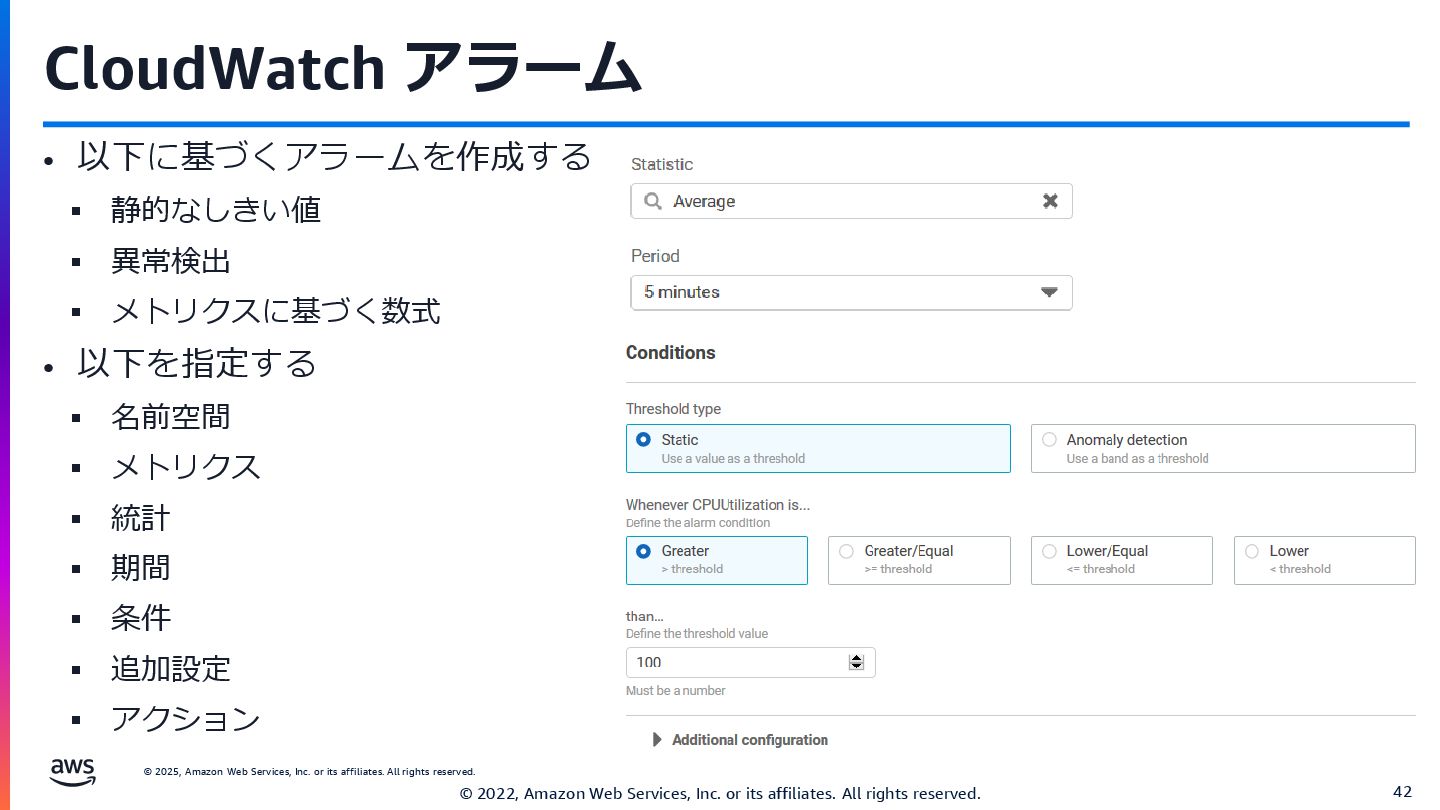
Task: Click the 'Threshold type' label
Action: (673, 409)
